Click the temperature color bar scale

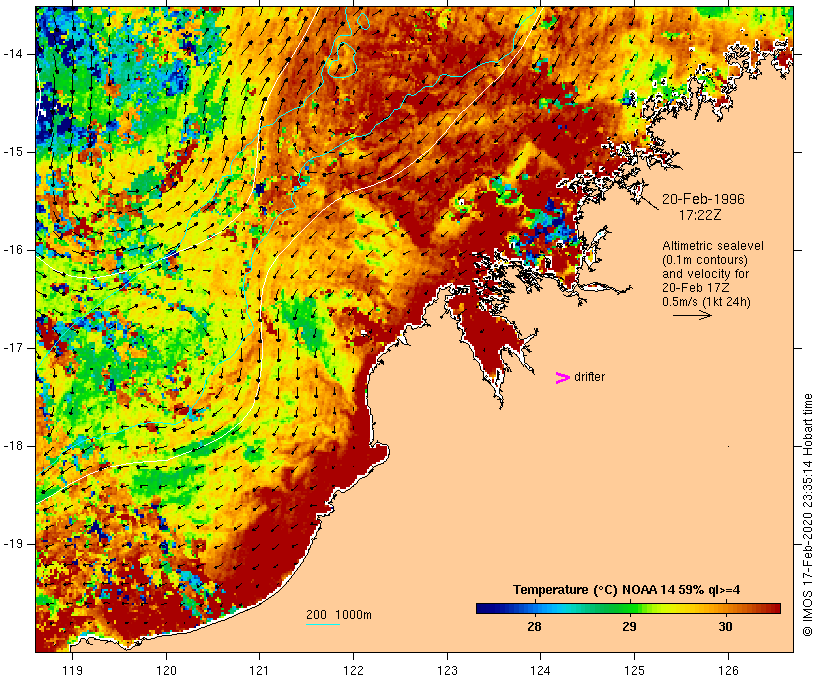tap(628, 608)
